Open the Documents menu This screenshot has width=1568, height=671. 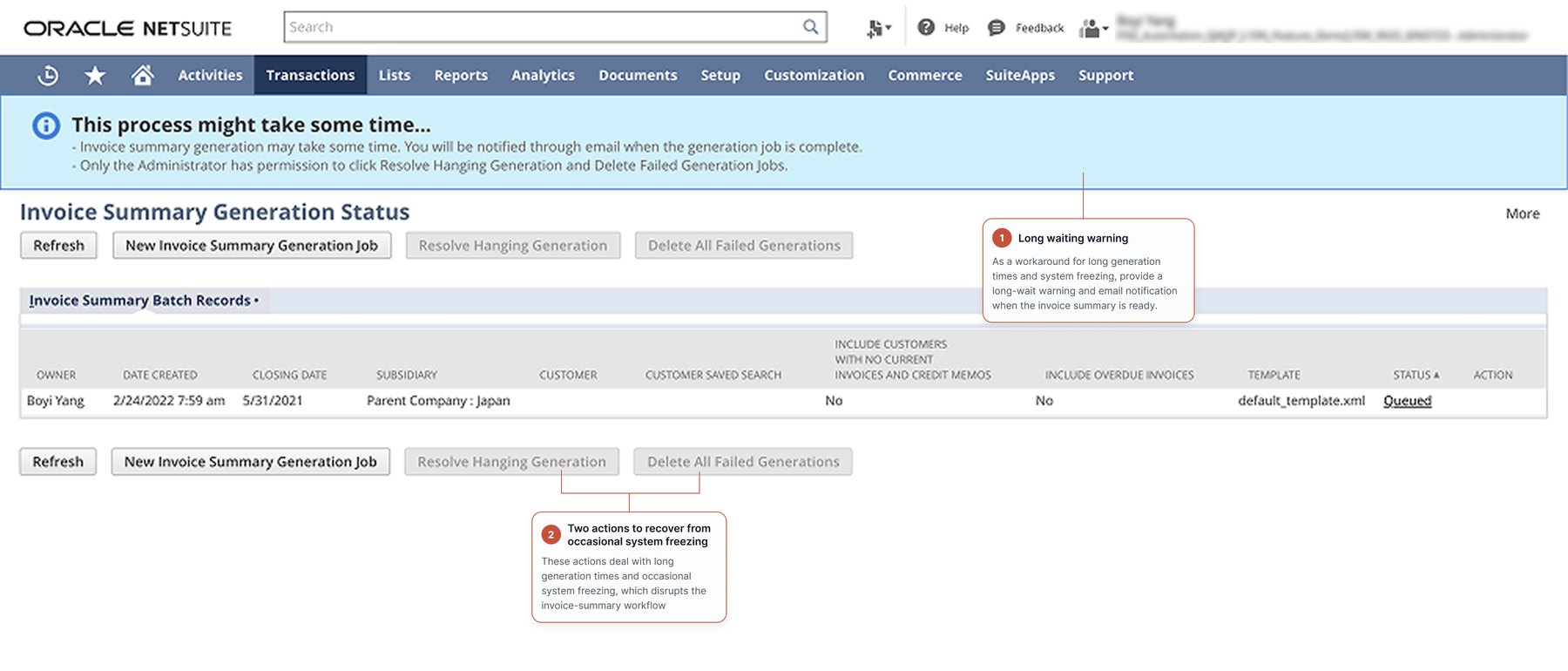click(638, 76)
